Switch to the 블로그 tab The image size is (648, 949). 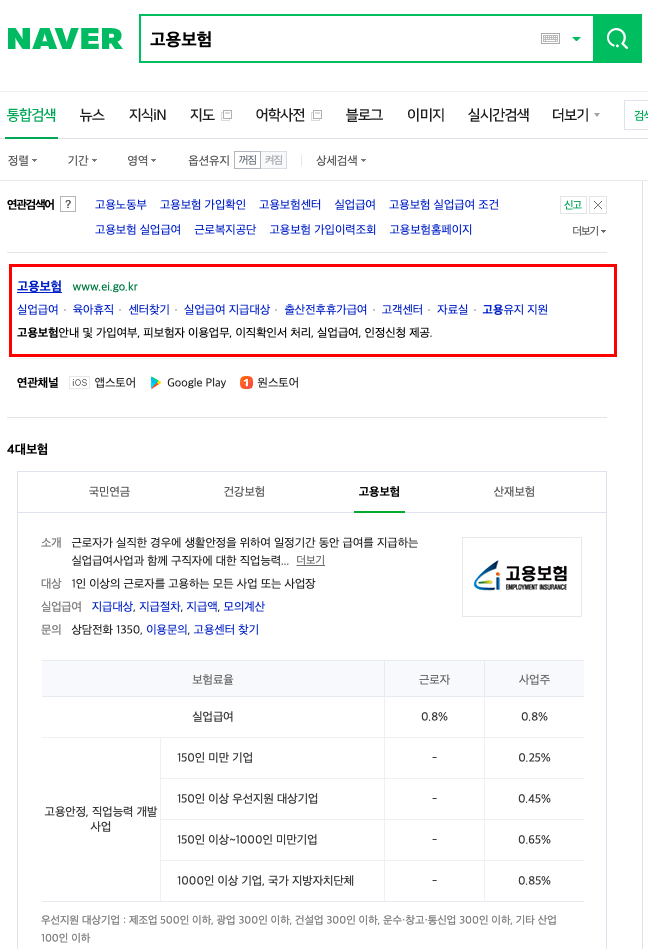pyautogui.click(x=364, y=114)
